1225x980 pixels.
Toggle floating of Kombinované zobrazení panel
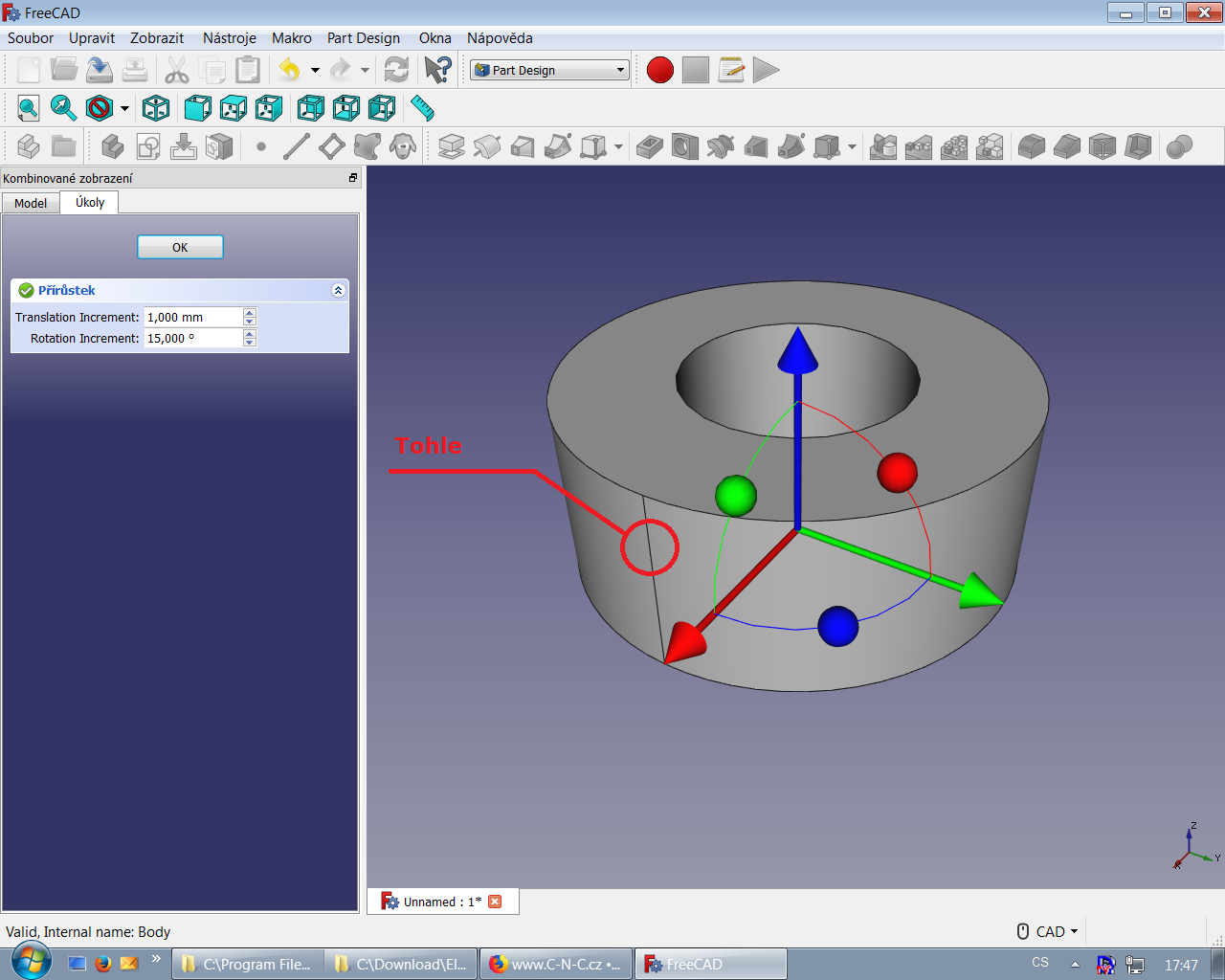click(x=353, y=178)
